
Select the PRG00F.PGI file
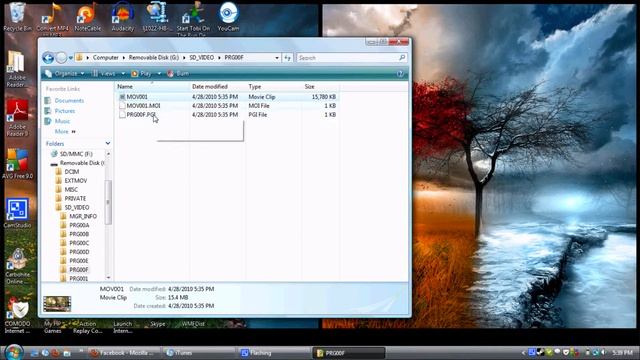[141, 115]
